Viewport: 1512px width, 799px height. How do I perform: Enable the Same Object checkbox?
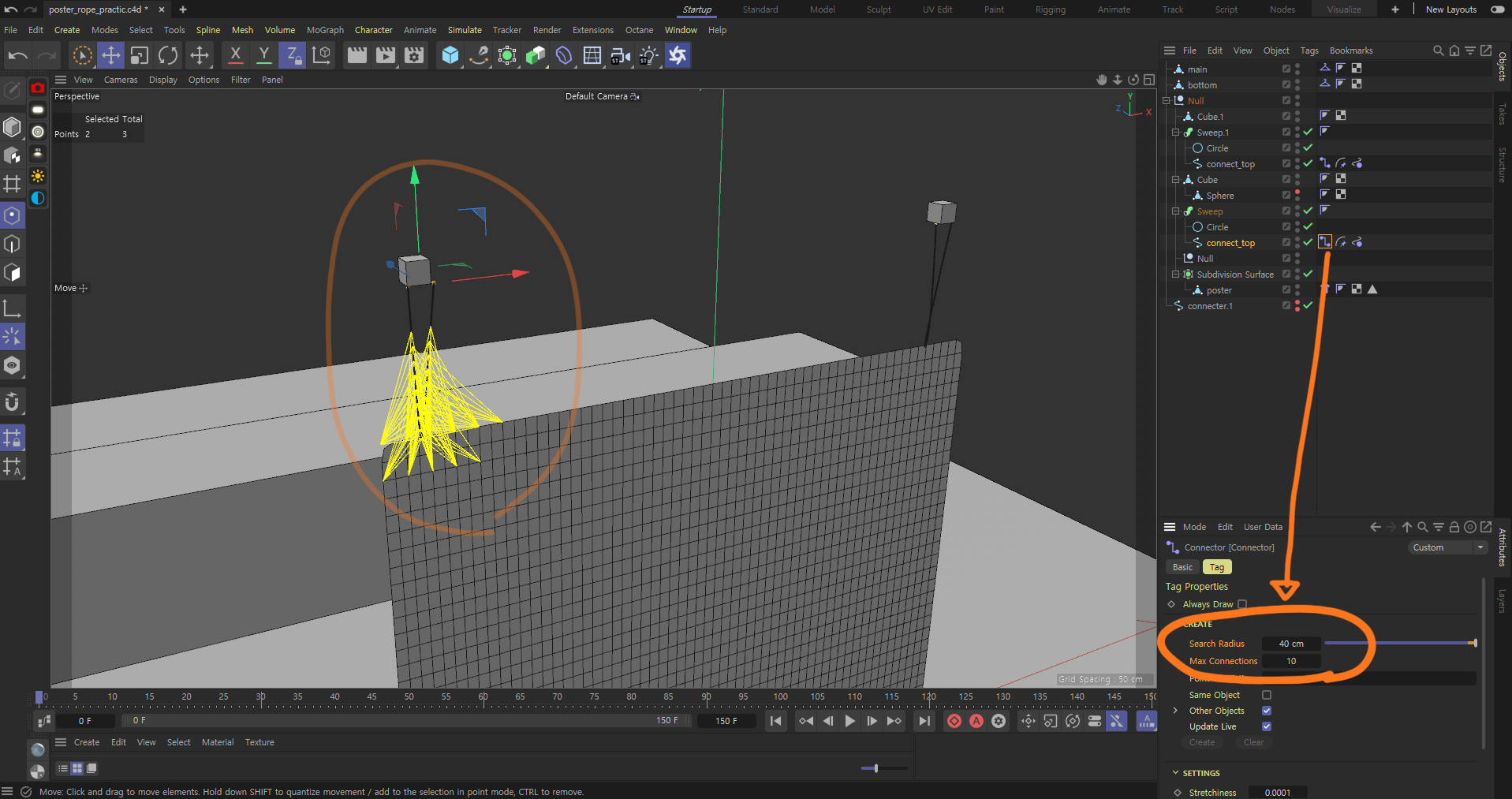(1267, 695)
